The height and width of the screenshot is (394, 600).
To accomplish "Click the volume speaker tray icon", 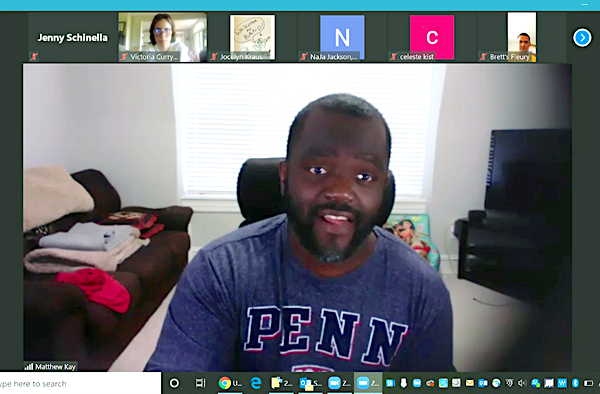I will pyautogui.click(x=522, y=383).
